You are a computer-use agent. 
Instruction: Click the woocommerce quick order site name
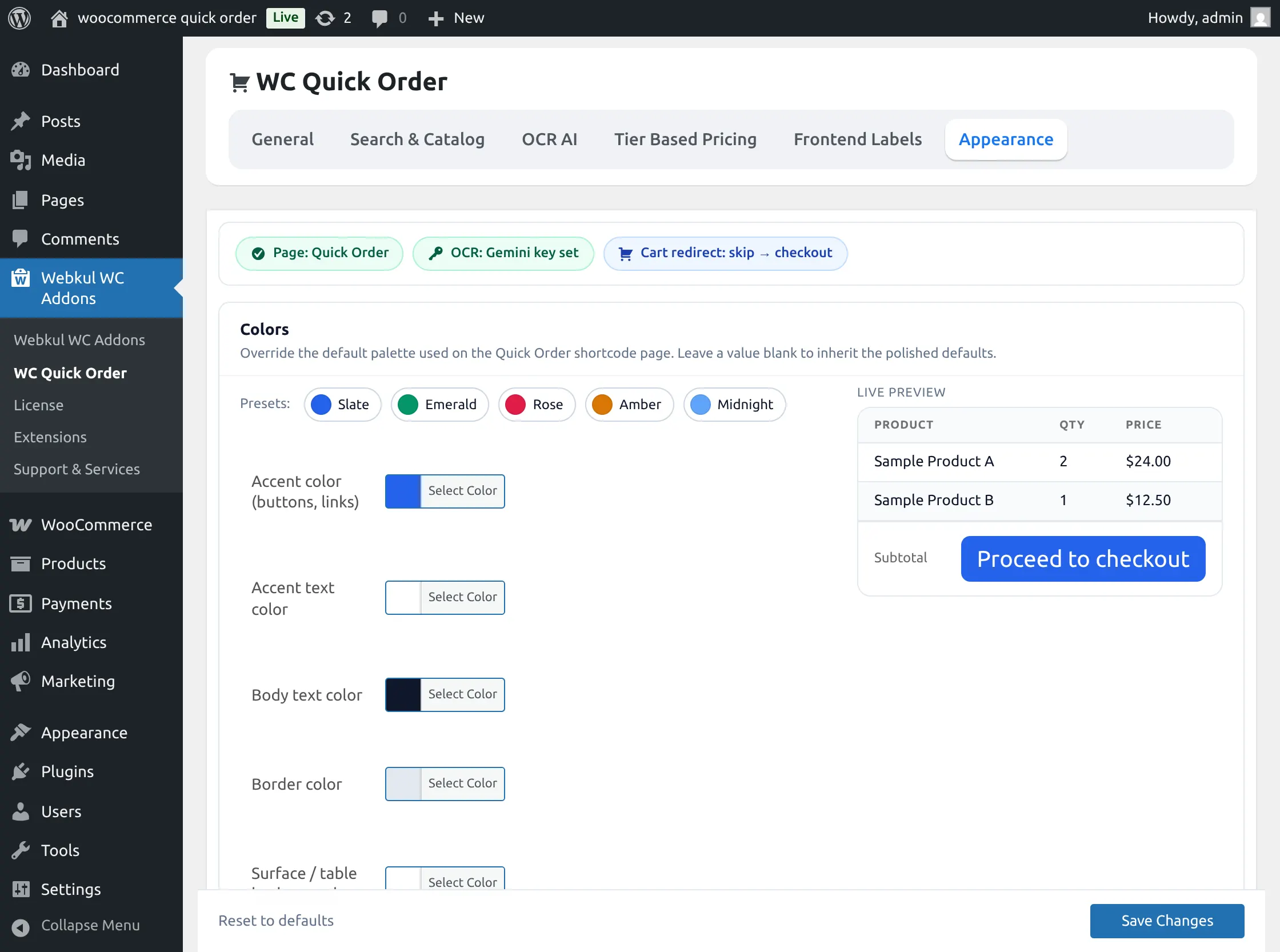pyautogui.click(x=166, y=18)
